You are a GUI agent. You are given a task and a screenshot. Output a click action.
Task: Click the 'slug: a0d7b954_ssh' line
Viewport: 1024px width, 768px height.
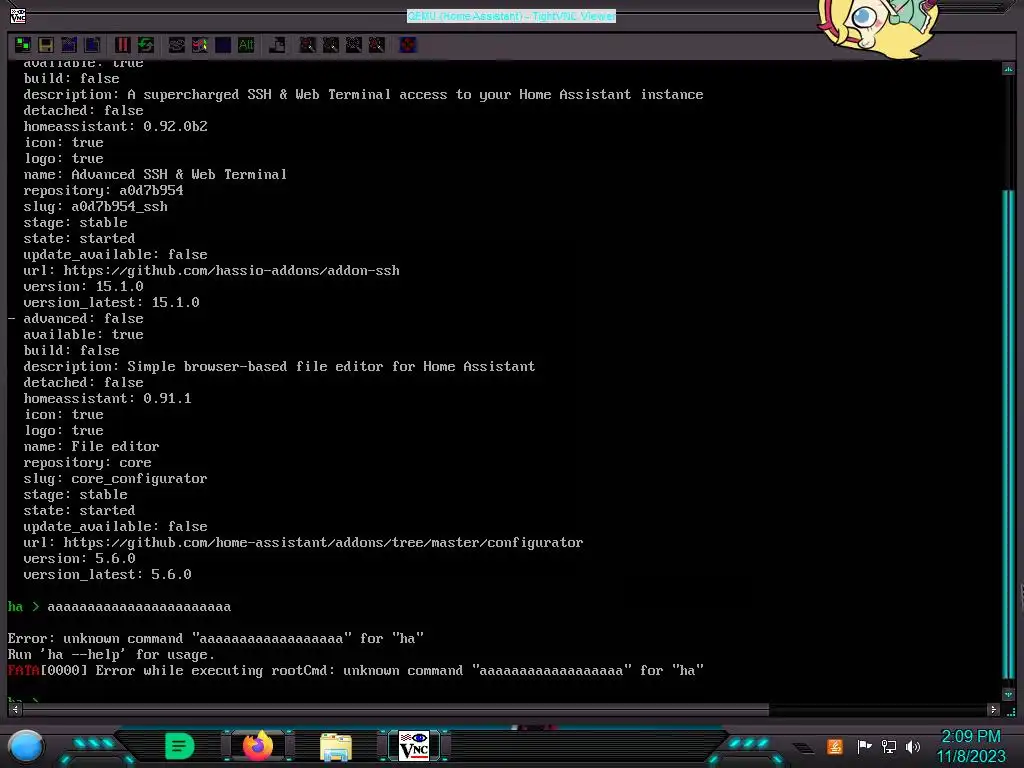(x=95, y=206)
